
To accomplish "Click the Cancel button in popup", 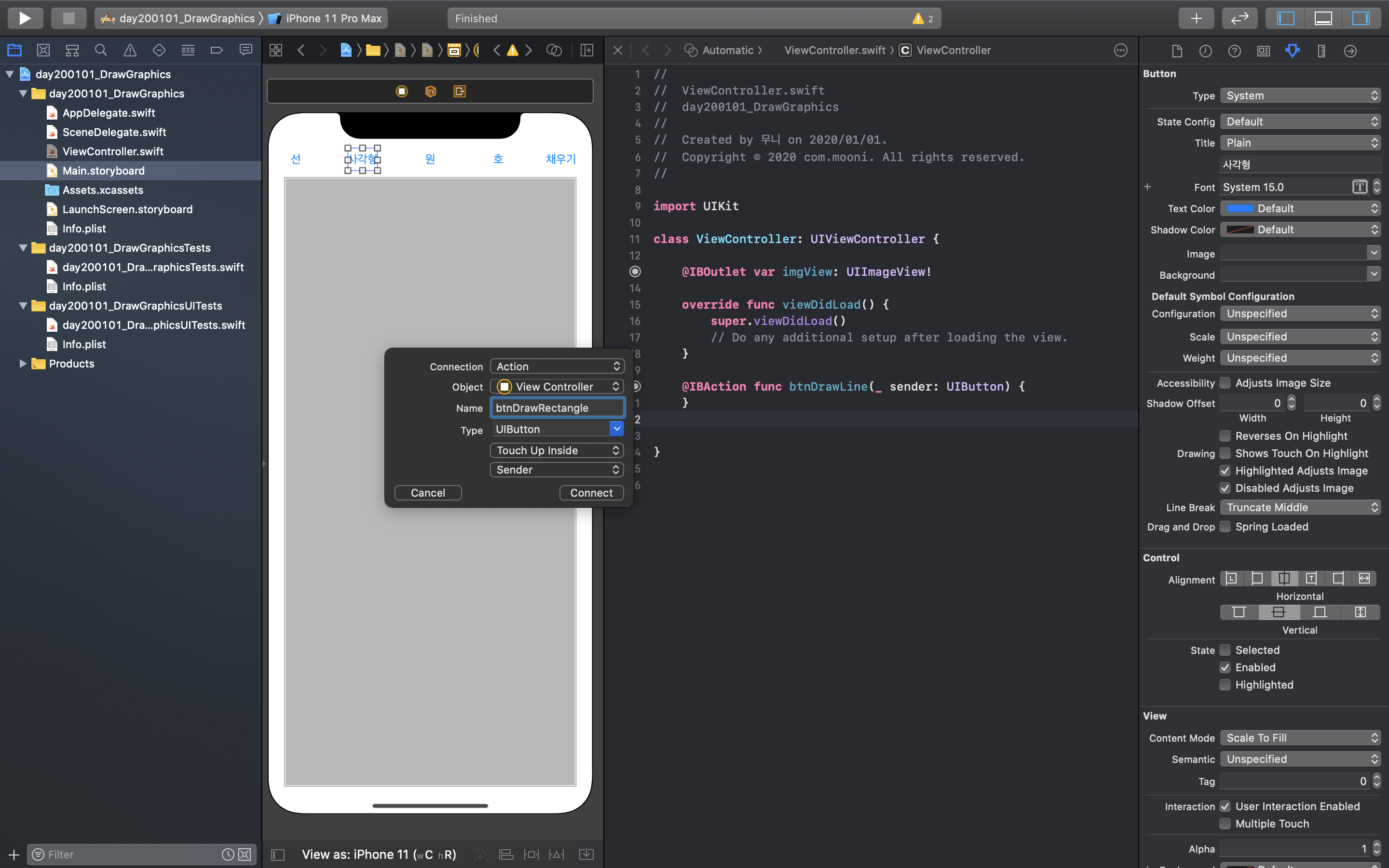I will click(x=428, y=492).
